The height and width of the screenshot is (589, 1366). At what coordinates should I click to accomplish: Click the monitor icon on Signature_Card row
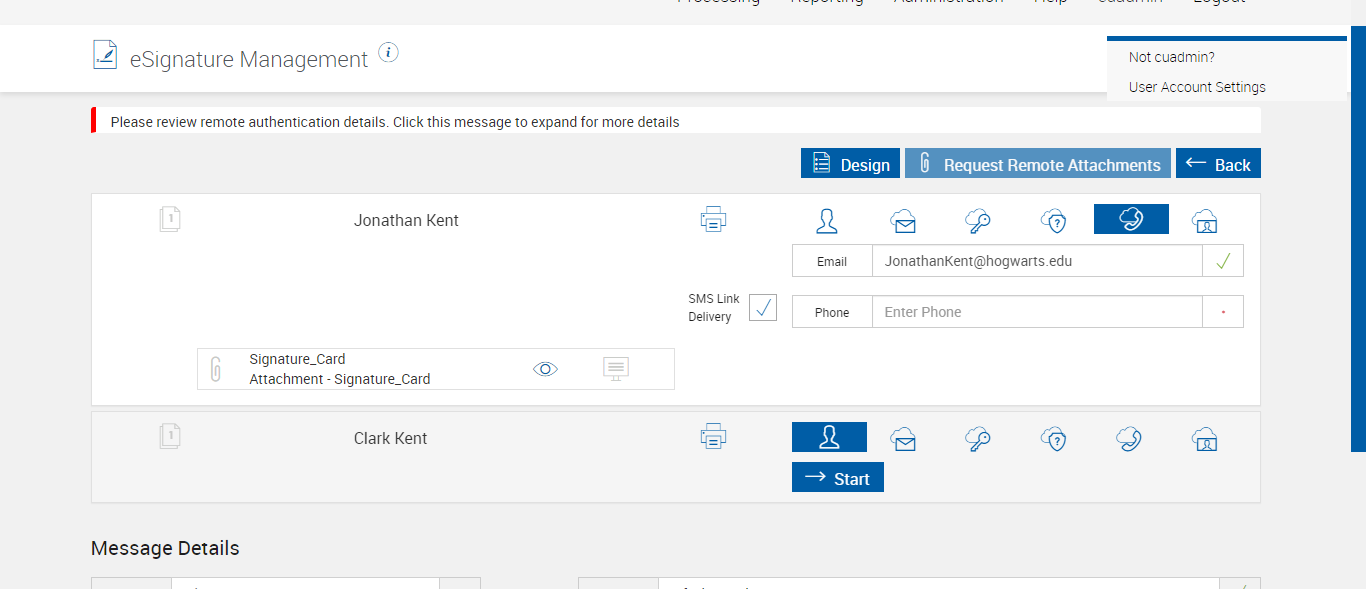click(616, 369)
